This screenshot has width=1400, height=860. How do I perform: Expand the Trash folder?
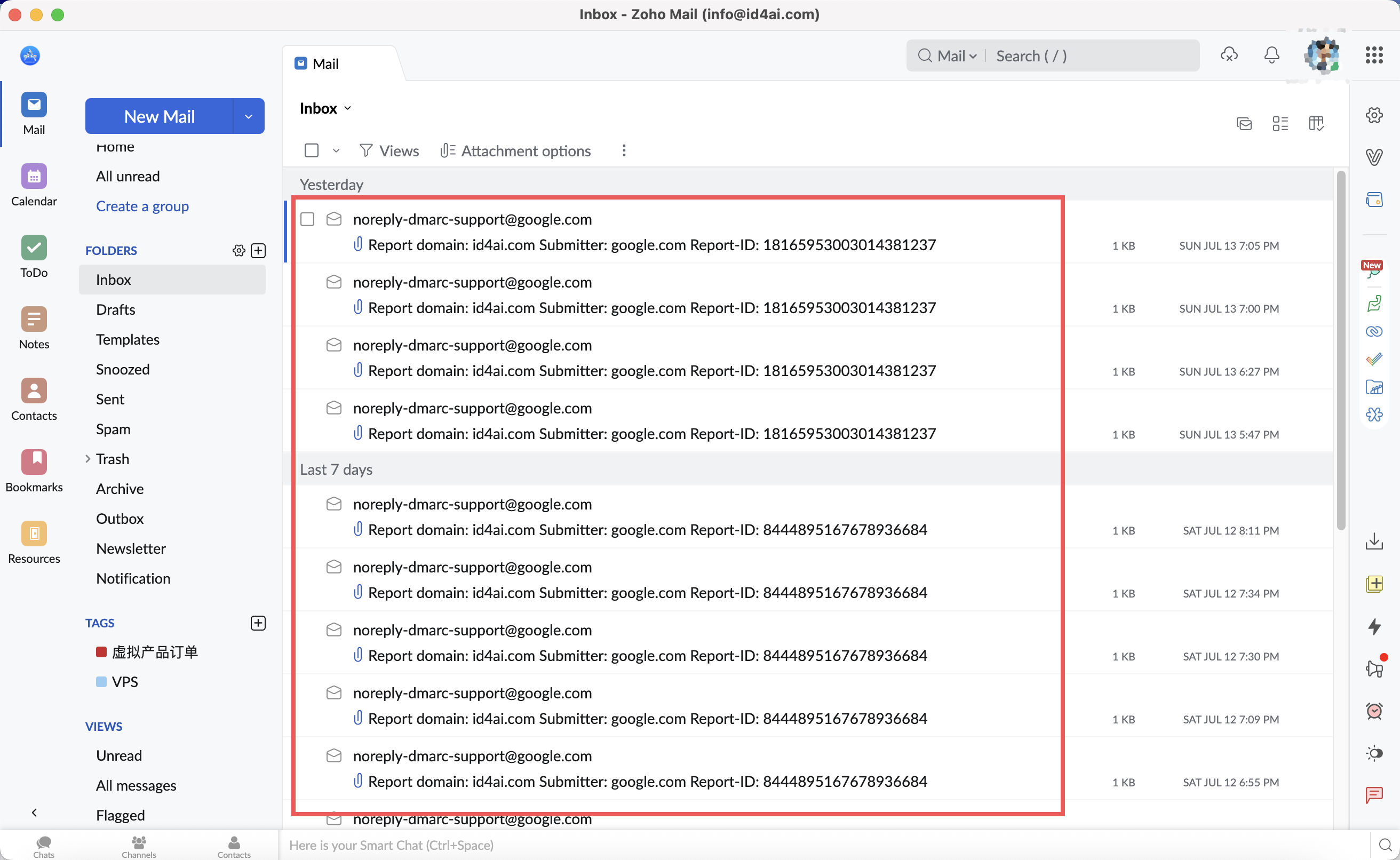pyautogui.click(x=88, y=459)
